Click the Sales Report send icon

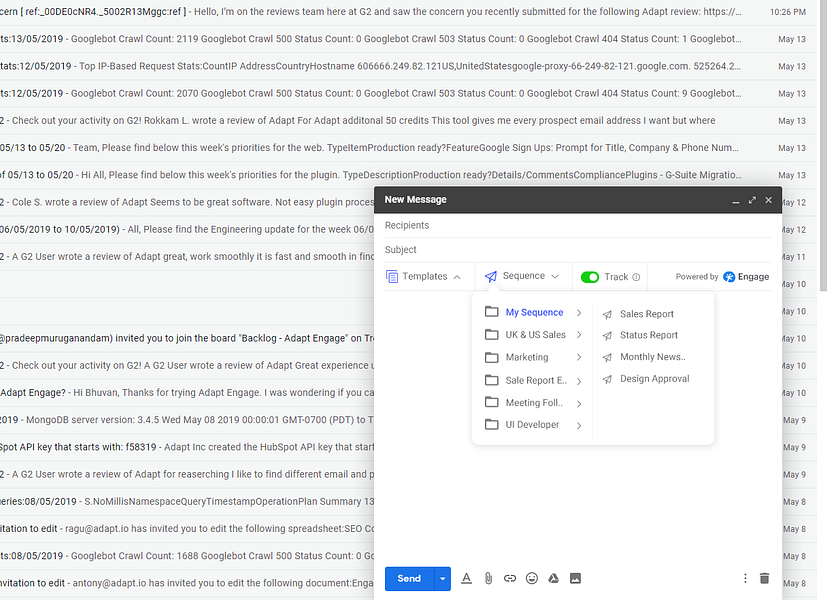click(608, 315)
